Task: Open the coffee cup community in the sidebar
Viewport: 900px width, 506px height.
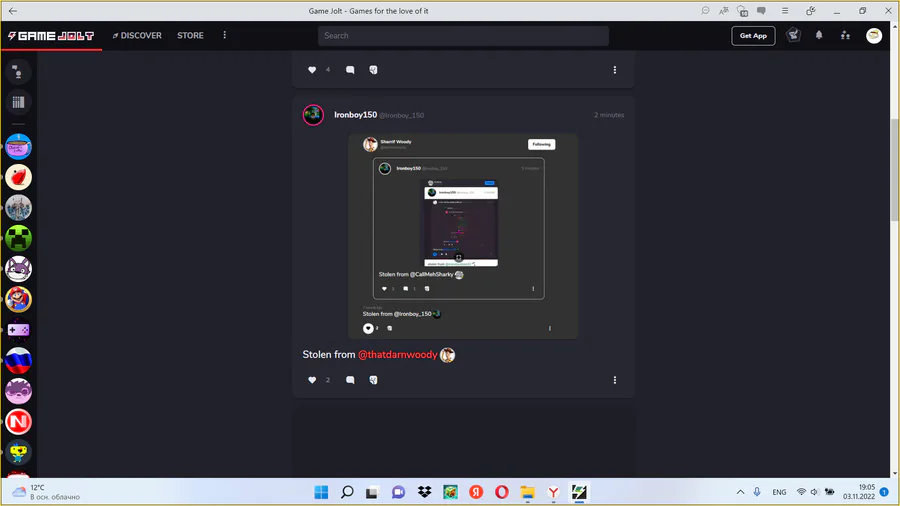Action: (x=18, y=146)
